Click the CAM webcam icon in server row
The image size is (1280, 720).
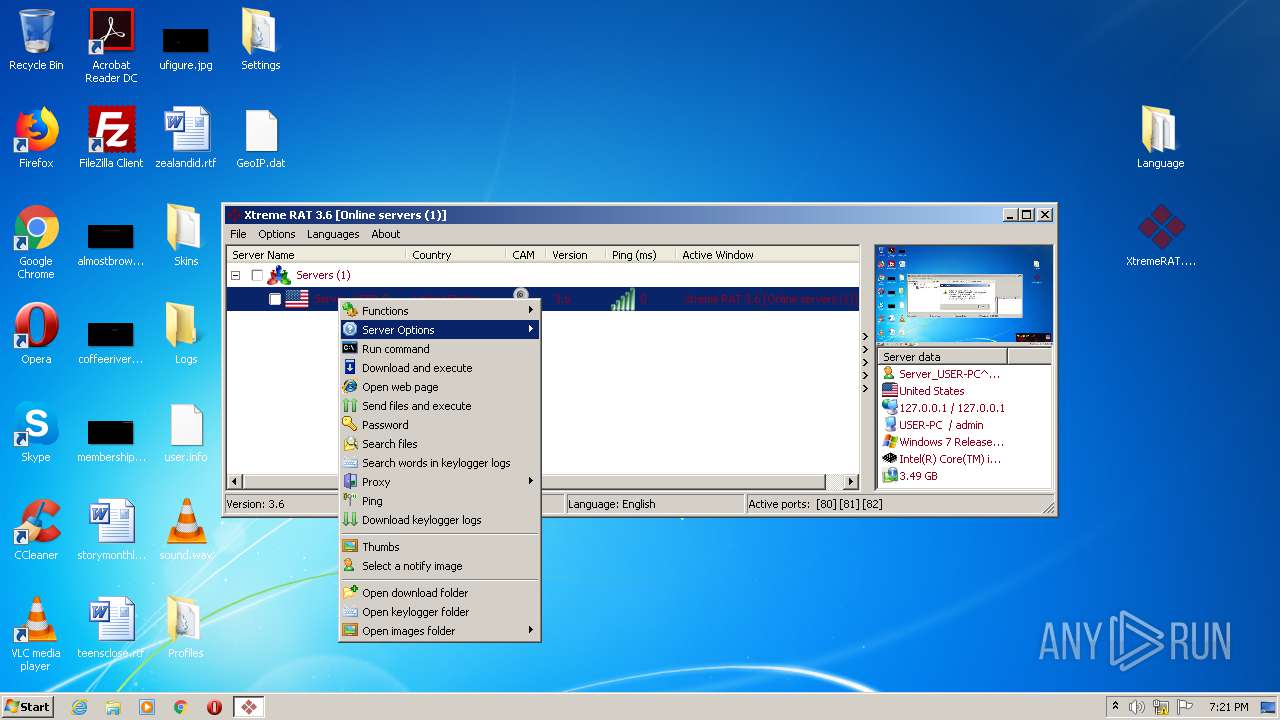point(520,295)
